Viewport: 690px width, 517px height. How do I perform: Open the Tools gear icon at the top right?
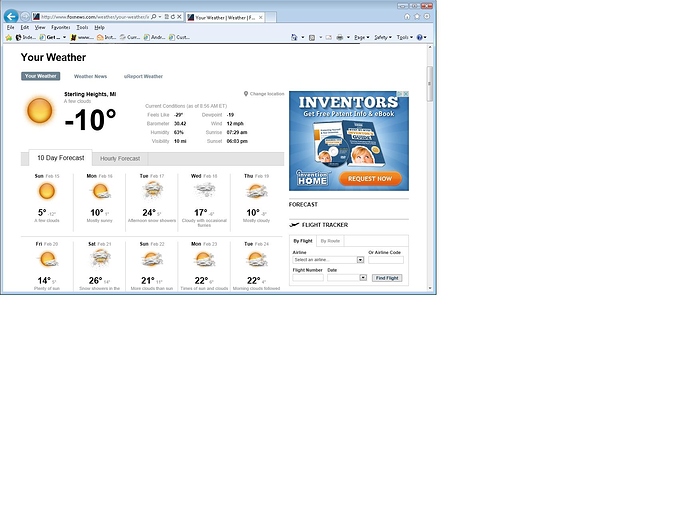click(427, 17)
